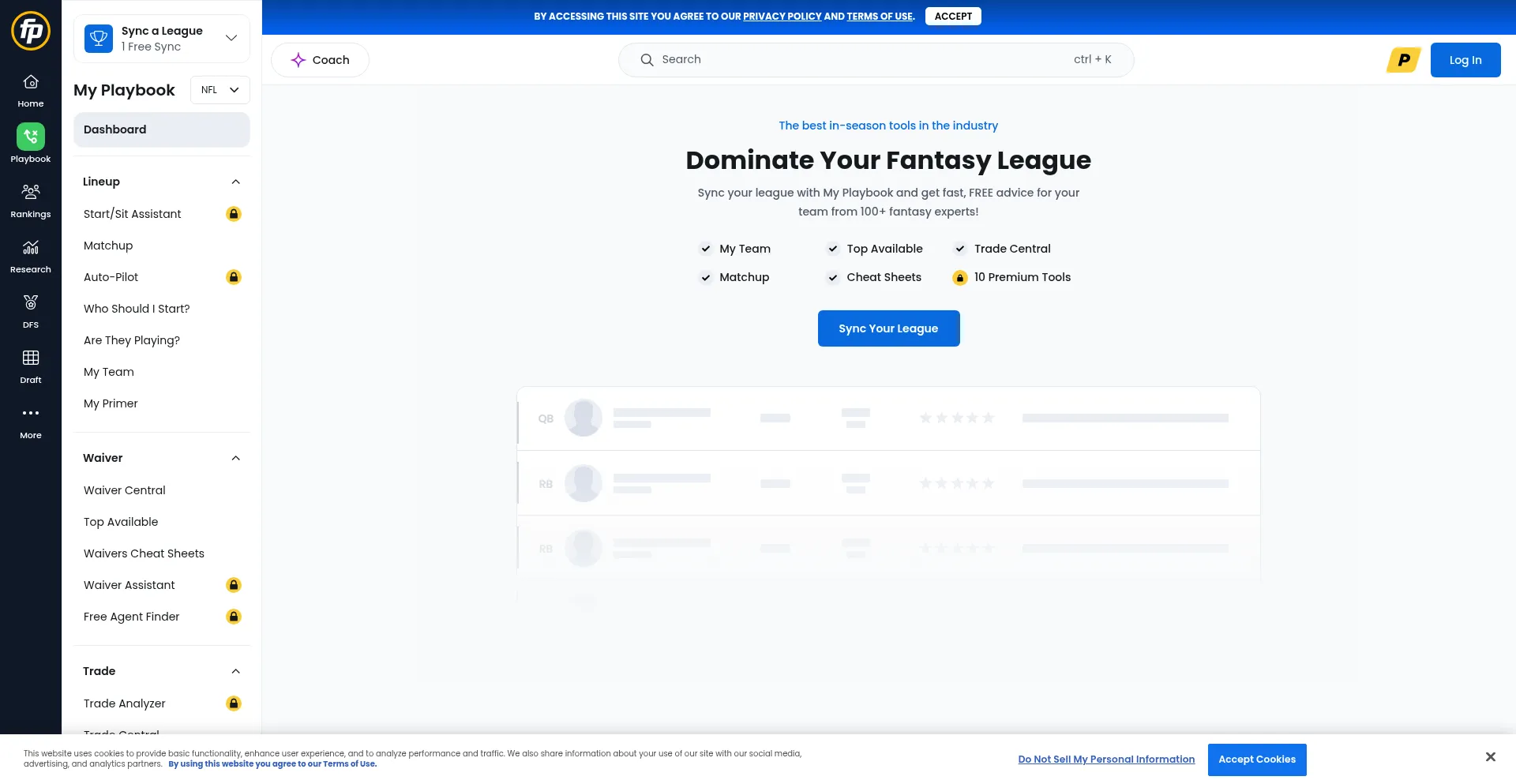The height and width of the screenshot is (784, 1516).
Task: Click the Trade Central feature text
Action: [x=1012, y=249]
